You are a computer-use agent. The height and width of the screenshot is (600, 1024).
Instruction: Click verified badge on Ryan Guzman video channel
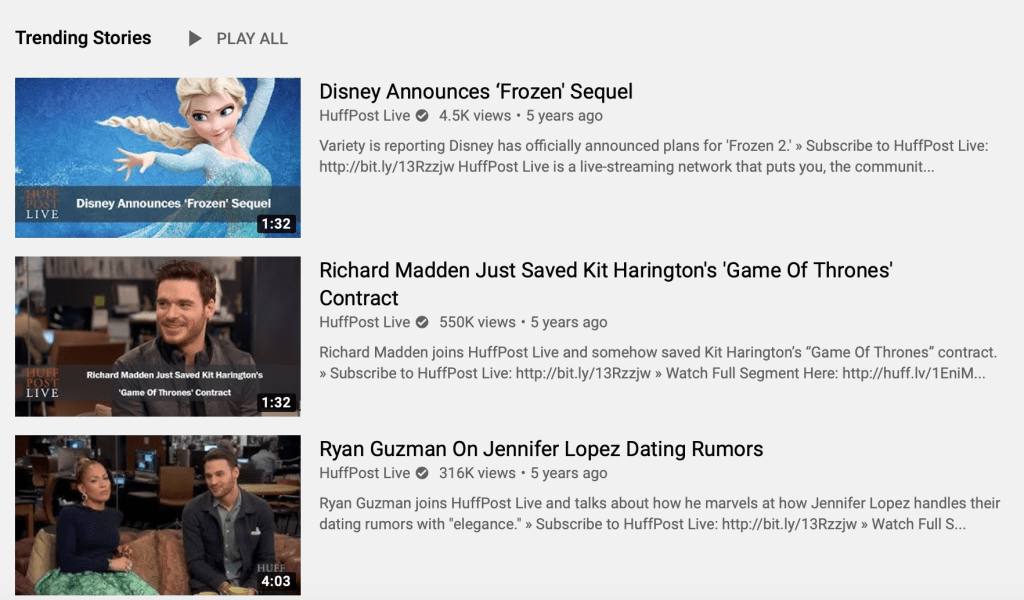422,473
